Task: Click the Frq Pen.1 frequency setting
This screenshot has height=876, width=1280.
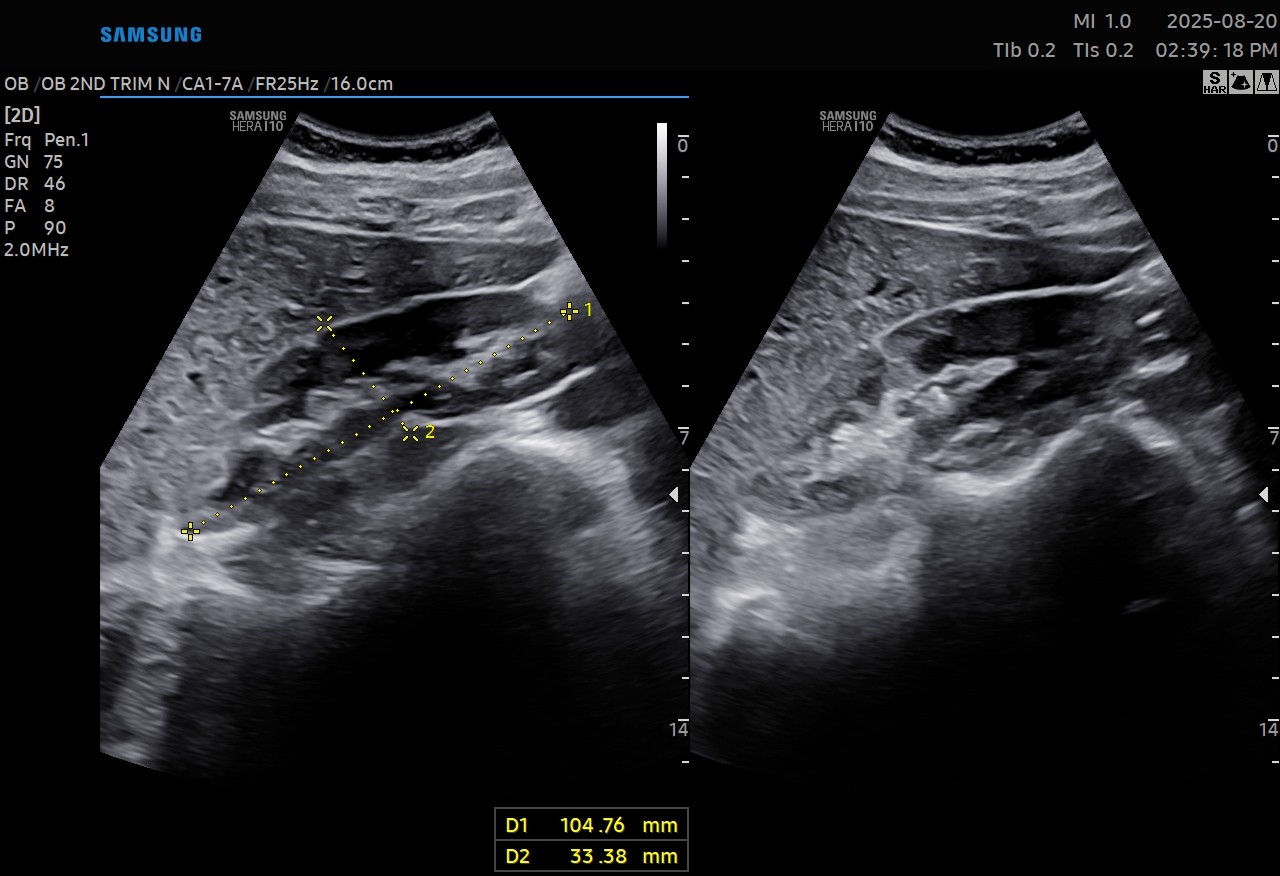Action: pyautogui.click(x=46, y=140)
